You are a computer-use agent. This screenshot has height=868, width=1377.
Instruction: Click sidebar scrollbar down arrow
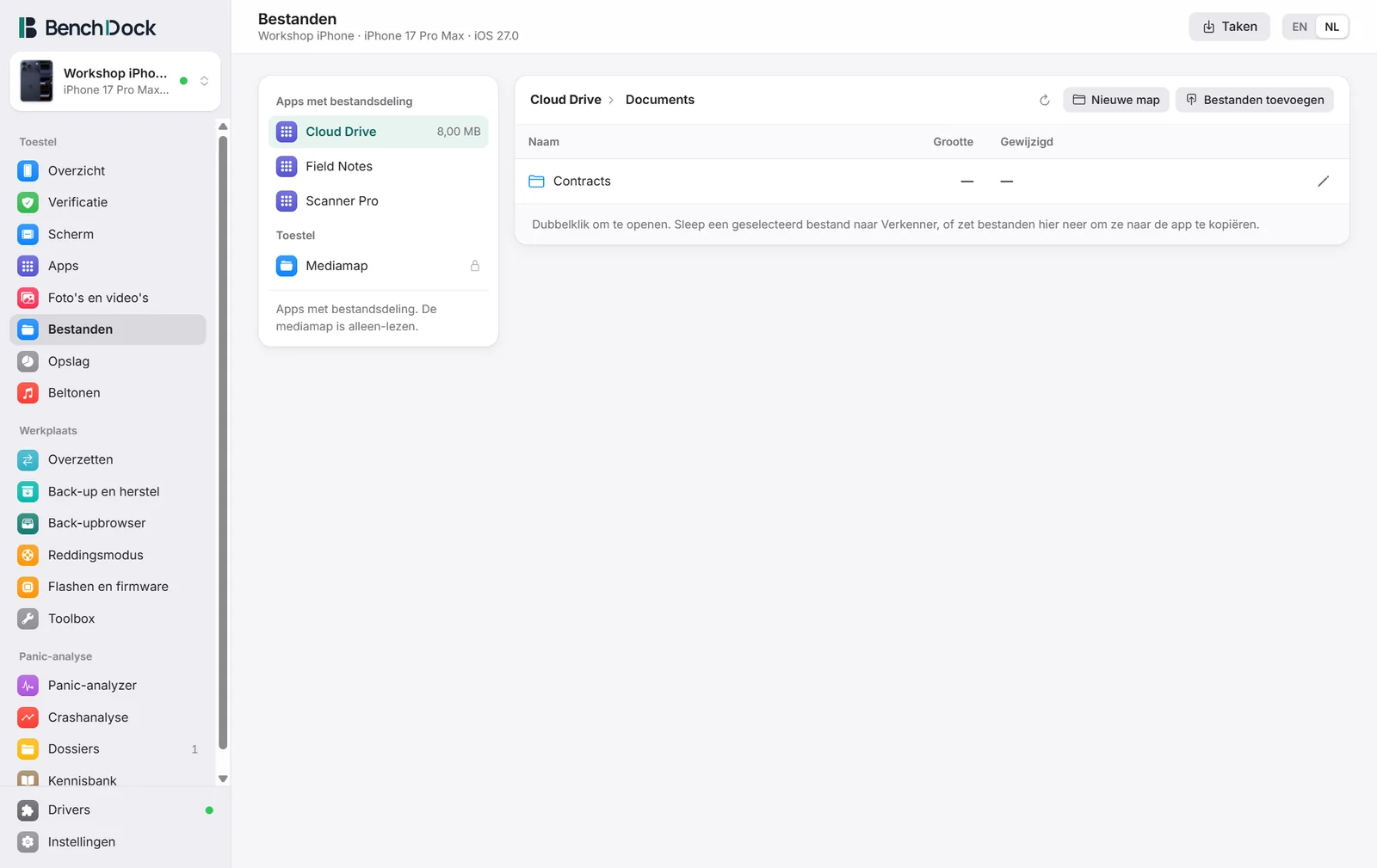223,779
